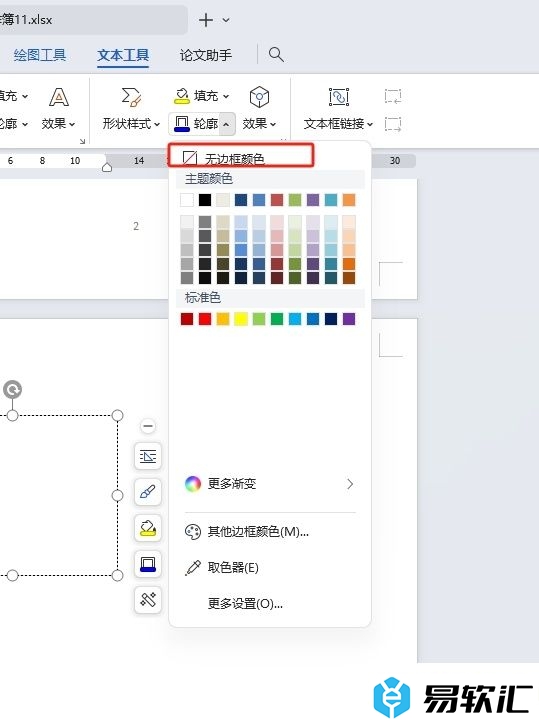Choose other border colors menu entry
The width and height of the screenshot is (539, 723).
pos(270,532)
